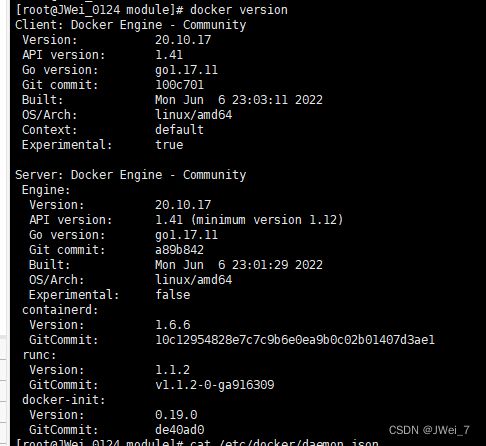This screenshot has width=486, height=446.
Task: Click the long containerd GitCommit hash
Action: [x=295, y=340]
